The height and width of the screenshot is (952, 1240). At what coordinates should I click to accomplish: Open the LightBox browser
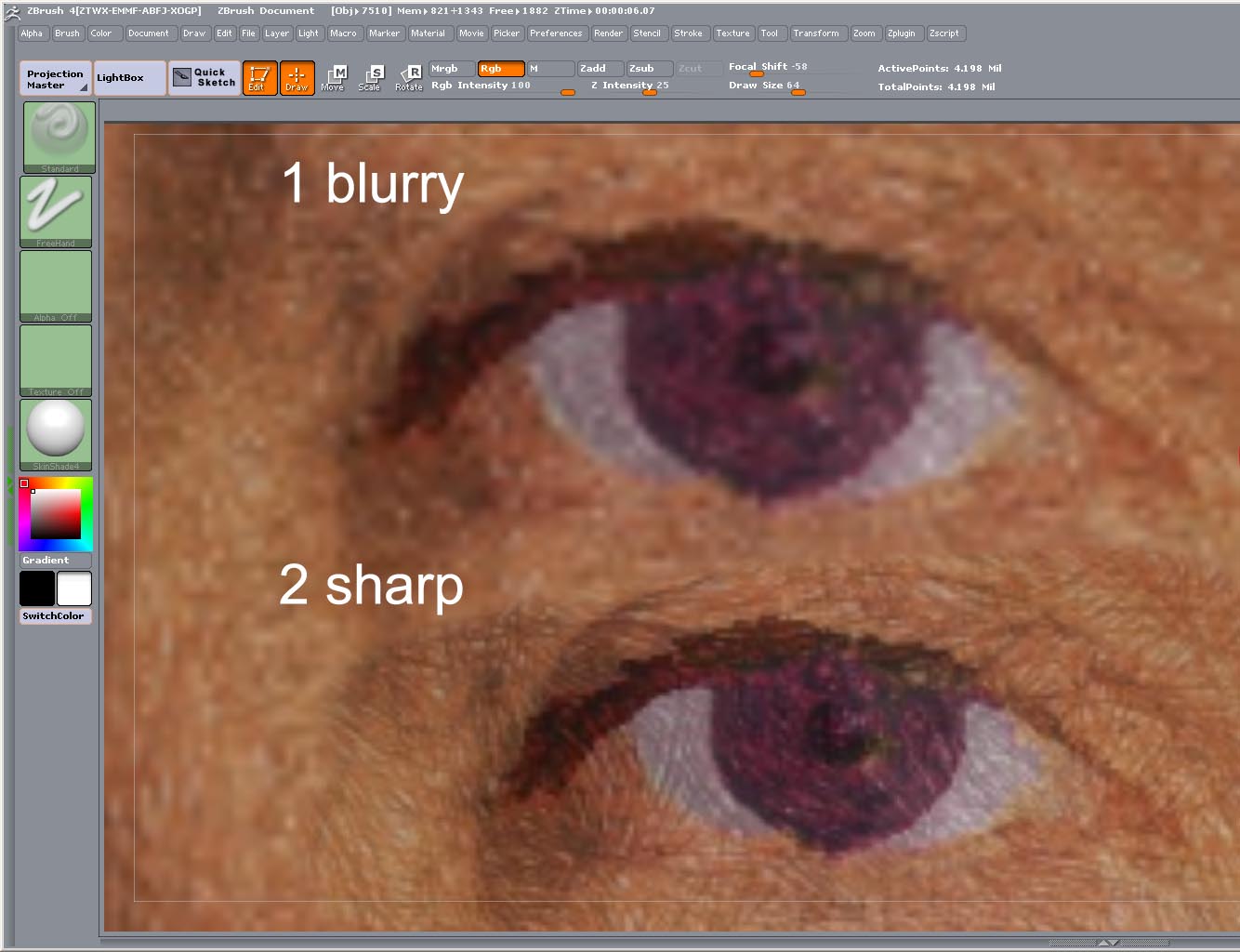129,77
